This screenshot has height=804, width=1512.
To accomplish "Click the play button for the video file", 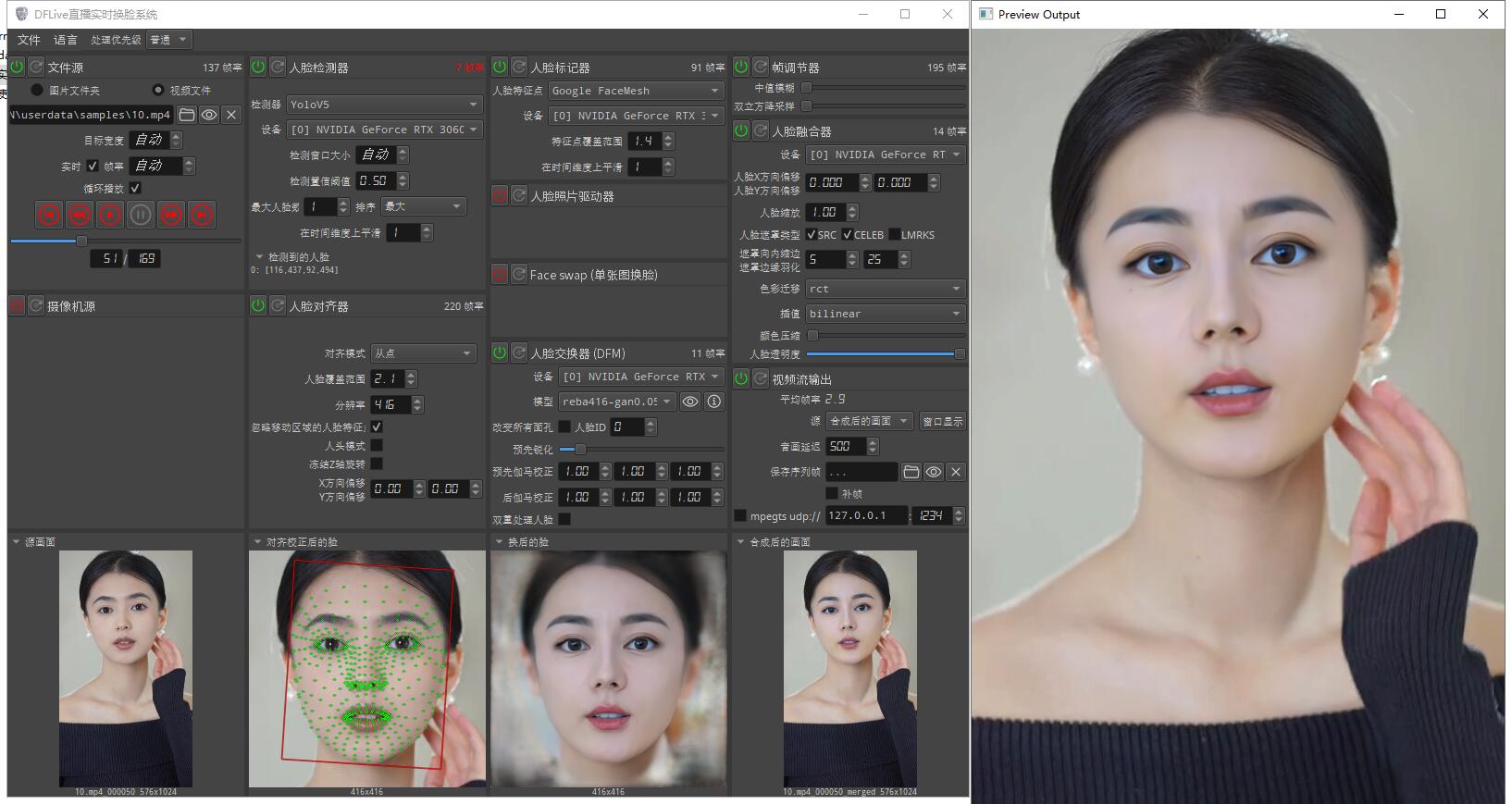I will point(110,215).
